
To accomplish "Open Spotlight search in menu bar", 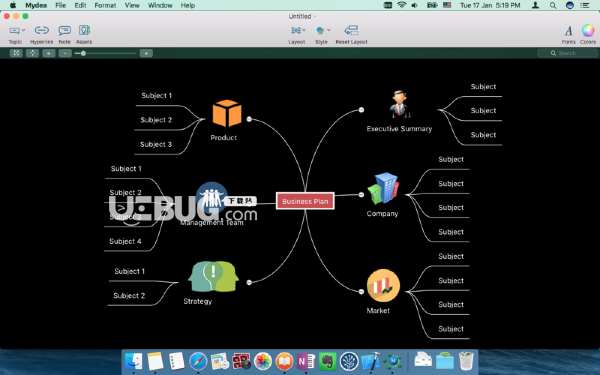I will [553, 5].
